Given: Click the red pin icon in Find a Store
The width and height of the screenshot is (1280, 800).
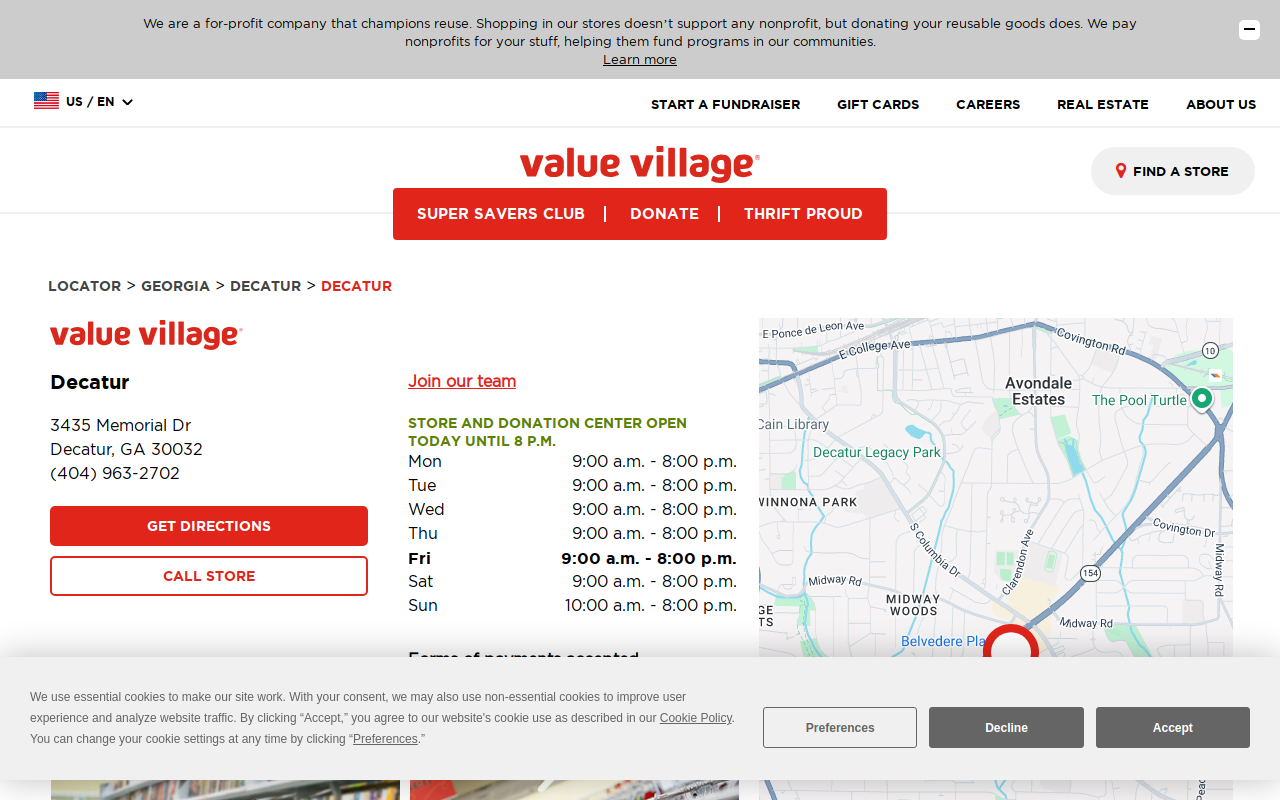Looking at the screenshot, I should [1121, 171].
